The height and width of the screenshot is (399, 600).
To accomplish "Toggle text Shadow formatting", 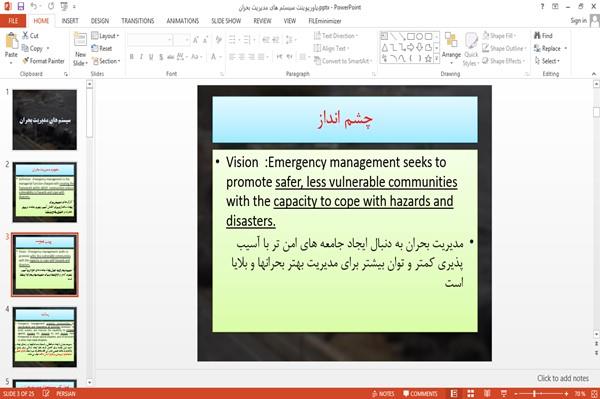I will [x=161, y=57].
